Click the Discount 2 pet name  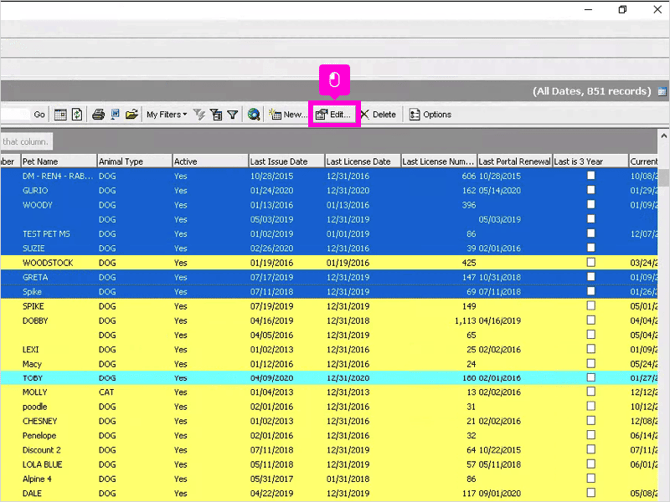pos(41,450)
